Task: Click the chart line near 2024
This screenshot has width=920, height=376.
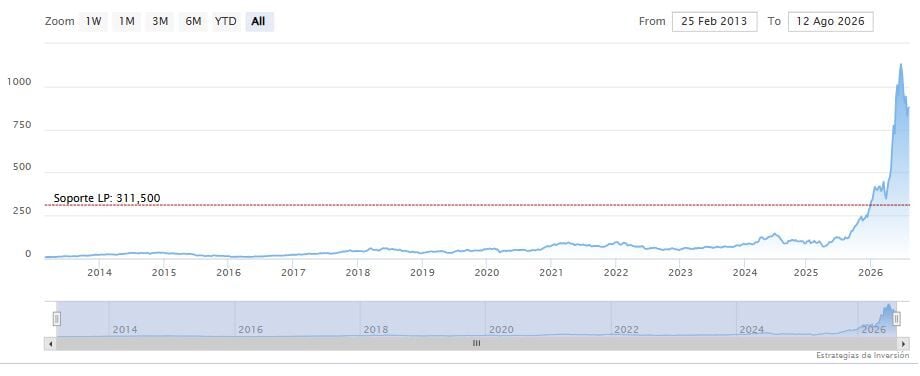Action: (x=744, y=244)
